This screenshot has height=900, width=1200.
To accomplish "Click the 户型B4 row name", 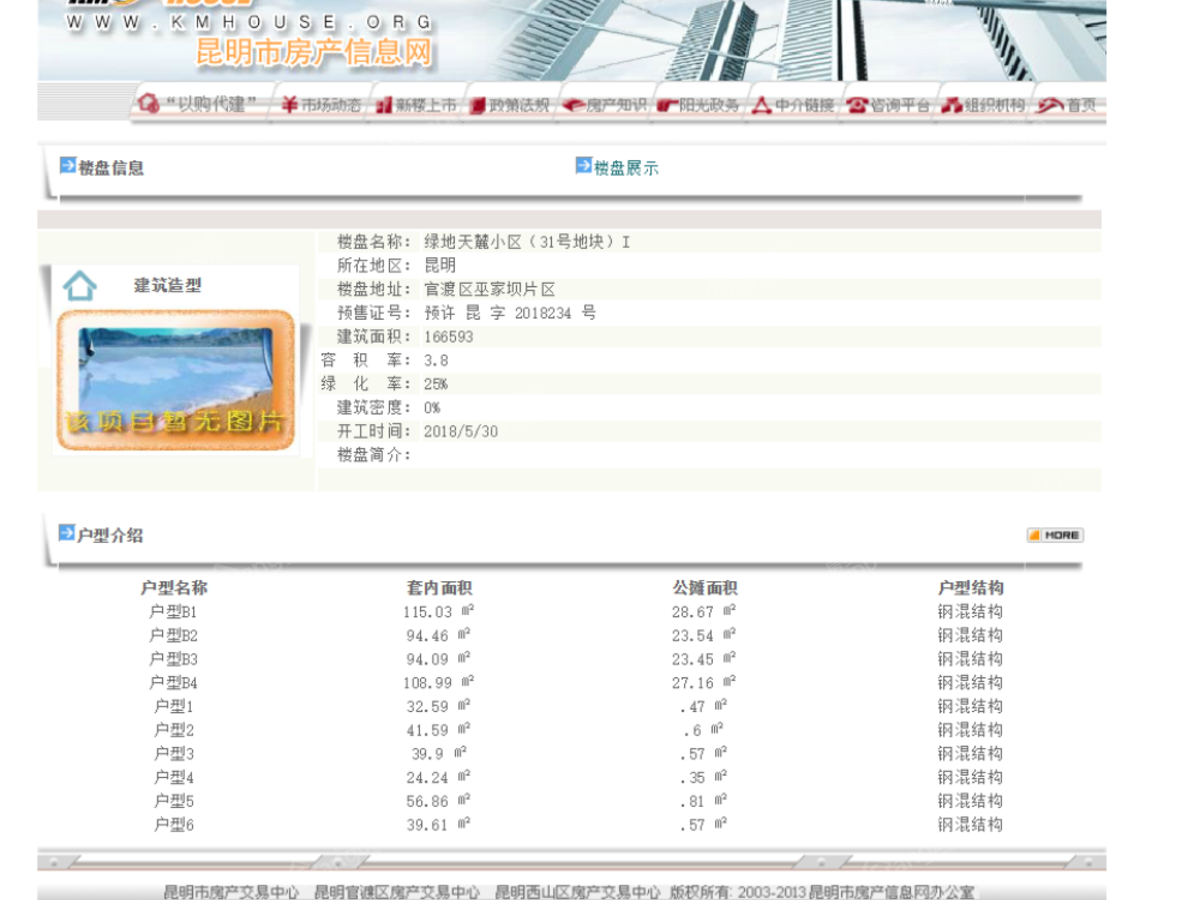I will pyautogui.click(x=173, y=683).
